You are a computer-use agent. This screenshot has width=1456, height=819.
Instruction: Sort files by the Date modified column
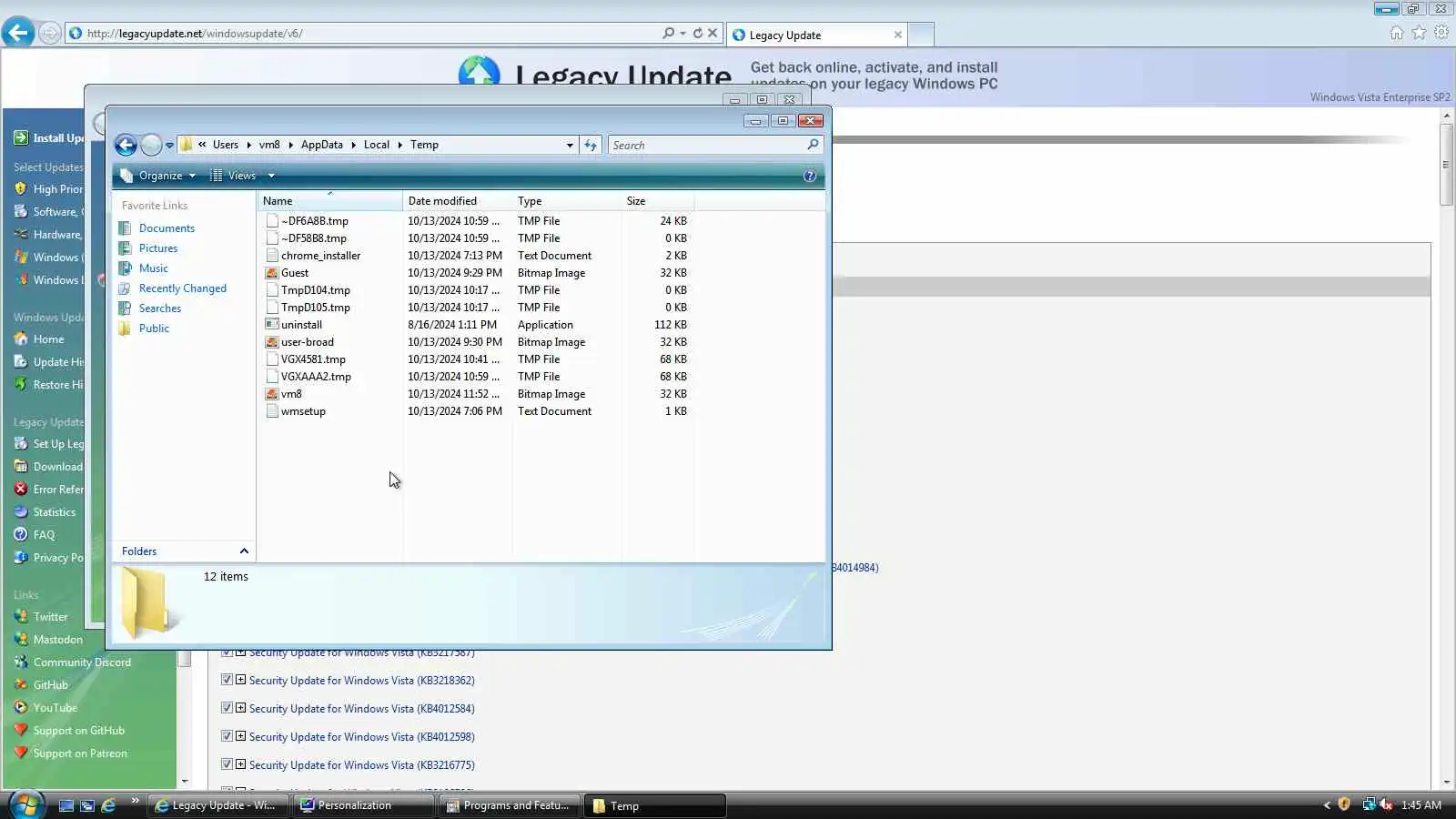point(457,201)
